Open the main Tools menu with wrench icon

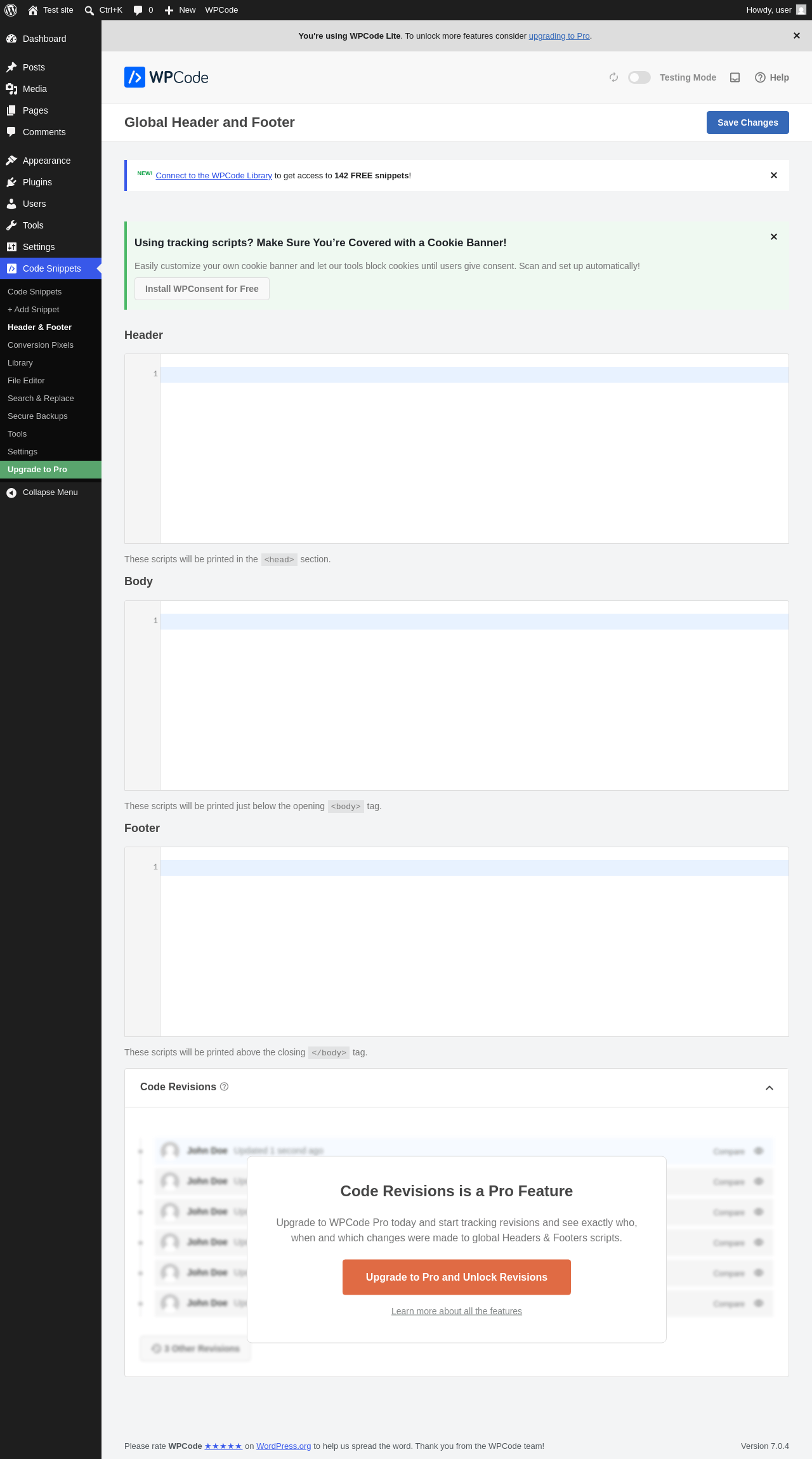51,225
